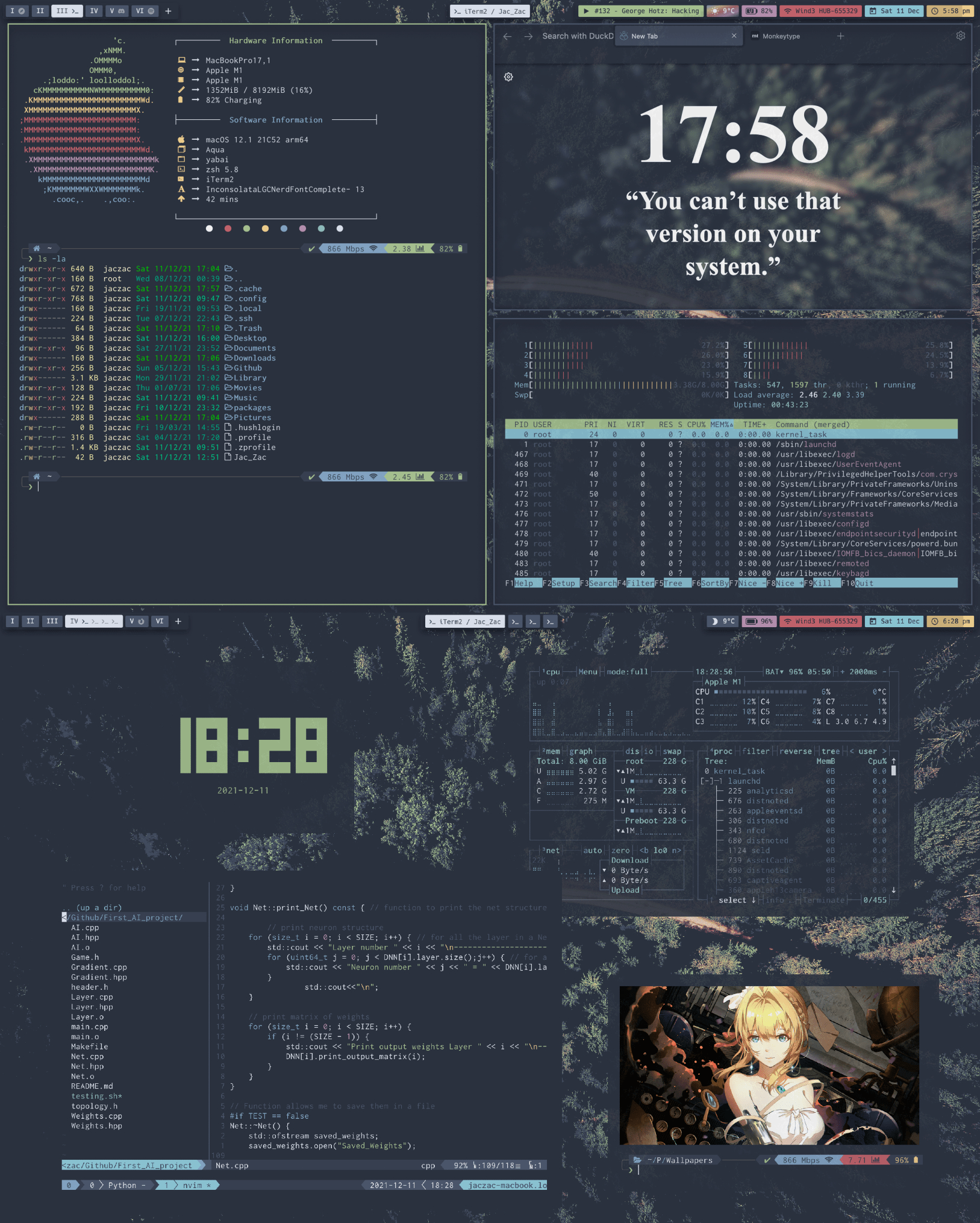Toggle tree view in btop proc
This screenshot has height=1223, width=980.
click(831, 751)
